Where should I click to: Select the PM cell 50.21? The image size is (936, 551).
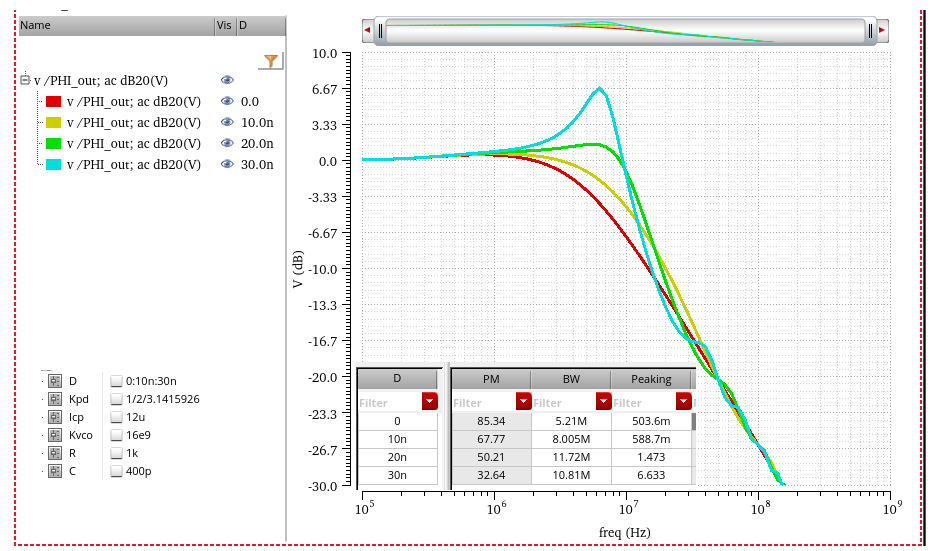point(491,457)
